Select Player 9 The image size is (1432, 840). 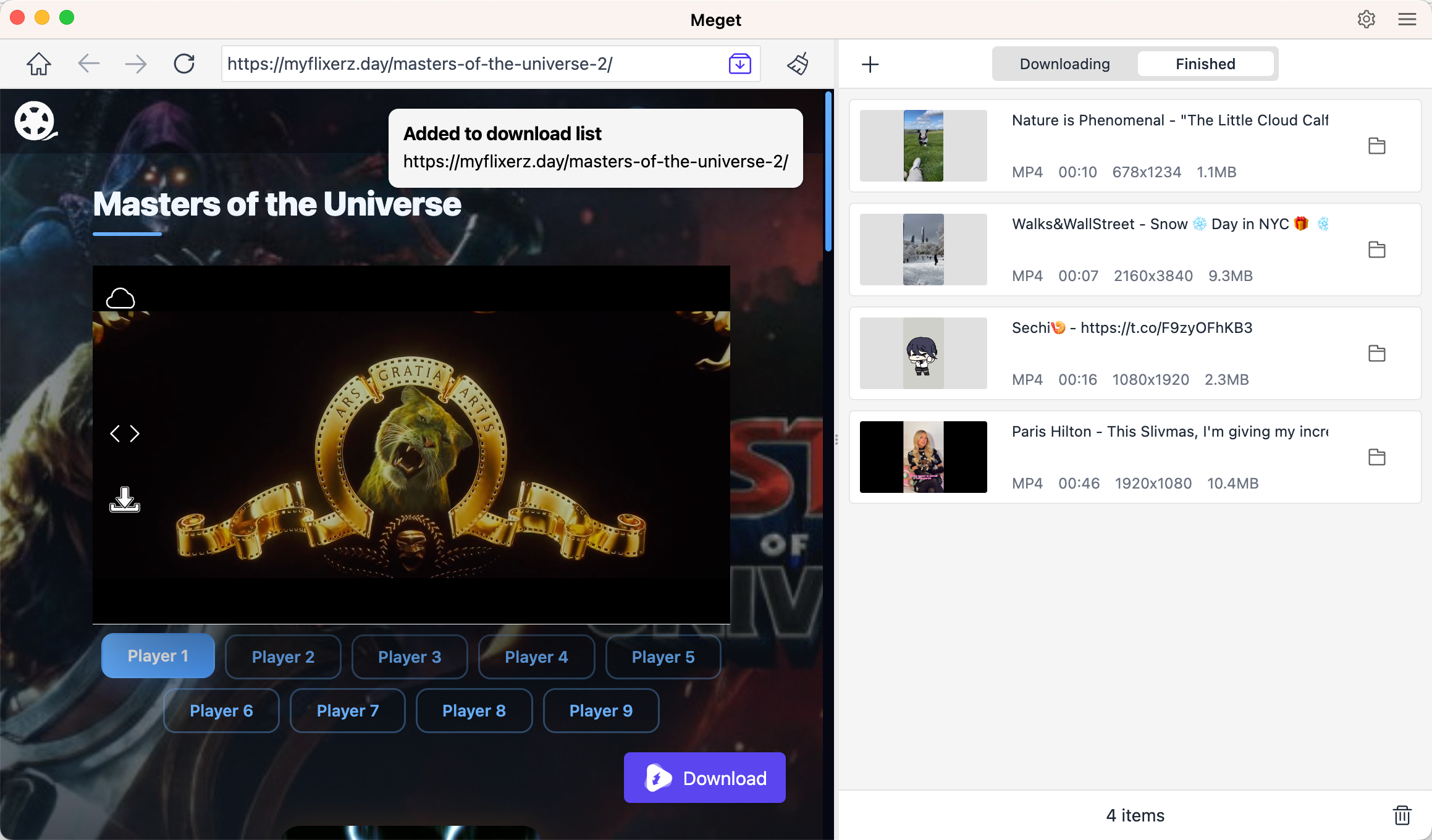(601, 710)
